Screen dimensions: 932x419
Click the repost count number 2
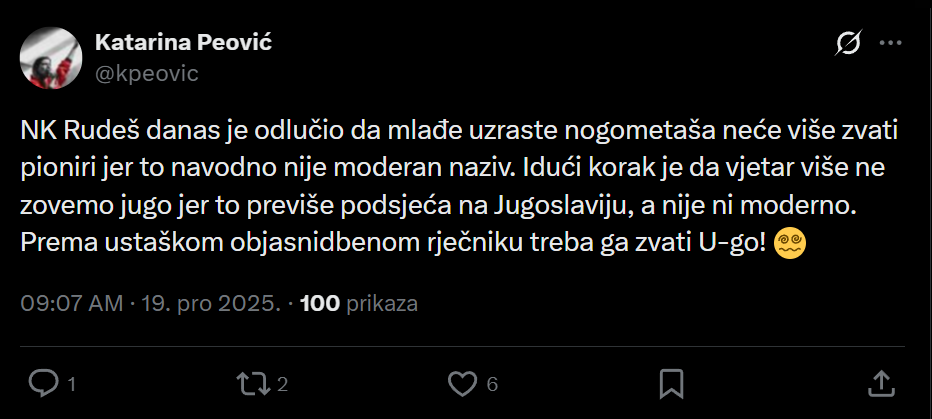283,384
